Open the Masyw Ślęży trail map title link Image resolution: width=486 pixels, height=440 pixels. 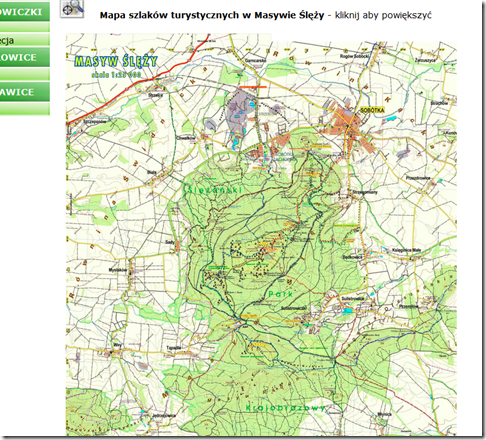(x=212, y=15)
